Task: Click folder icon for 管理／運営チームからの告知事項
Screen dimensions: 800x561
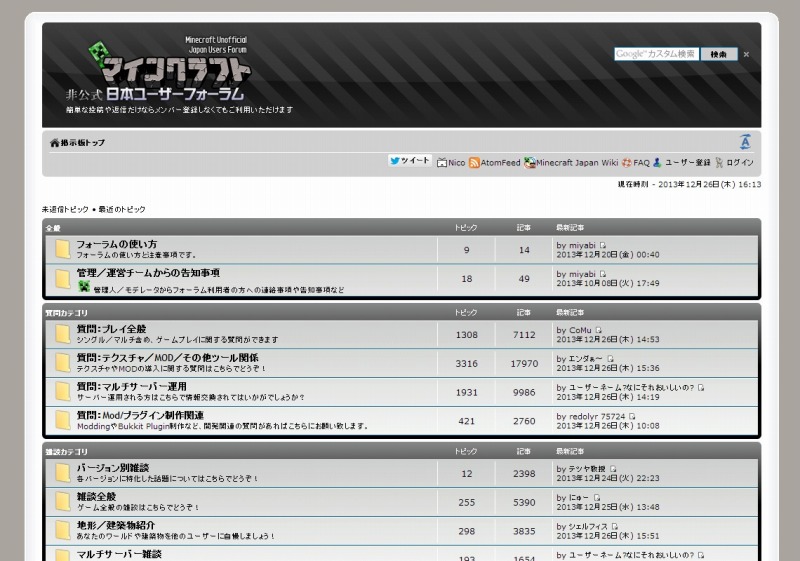Action: (62, 278)
